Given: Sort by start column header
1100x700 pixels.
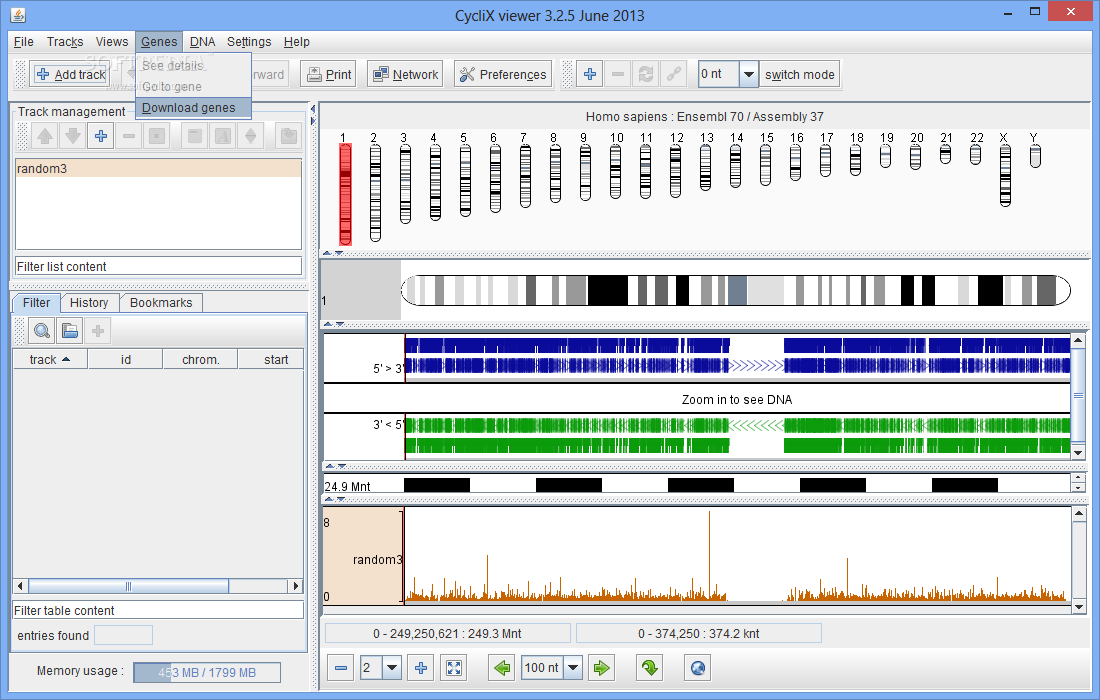Looking at the screenshot, I should click(x=271, y=359).
